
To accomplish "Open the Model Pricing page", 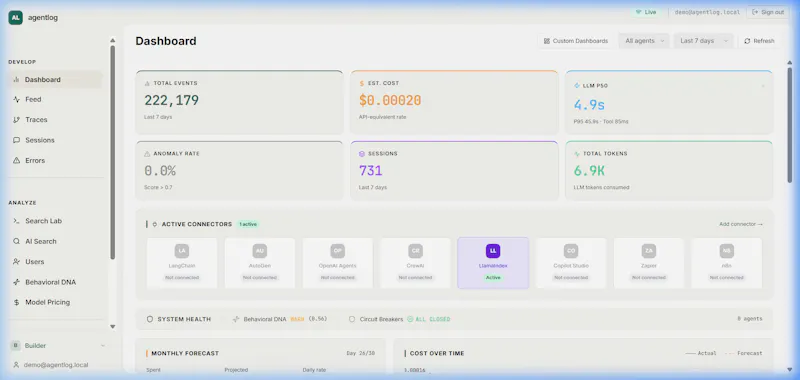I will coord(55,302).
